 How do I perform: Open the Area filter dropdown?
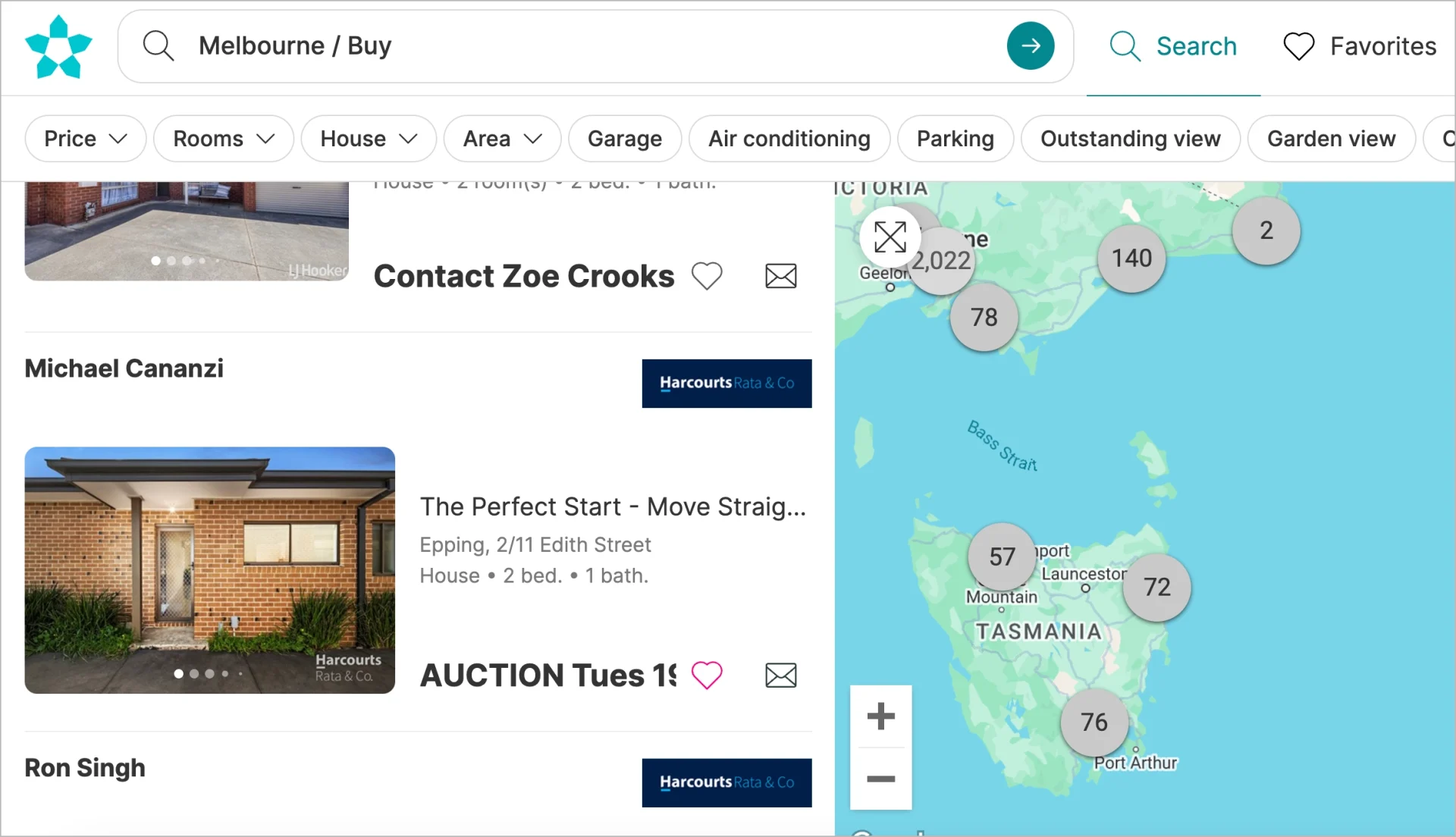coord(502,139)
